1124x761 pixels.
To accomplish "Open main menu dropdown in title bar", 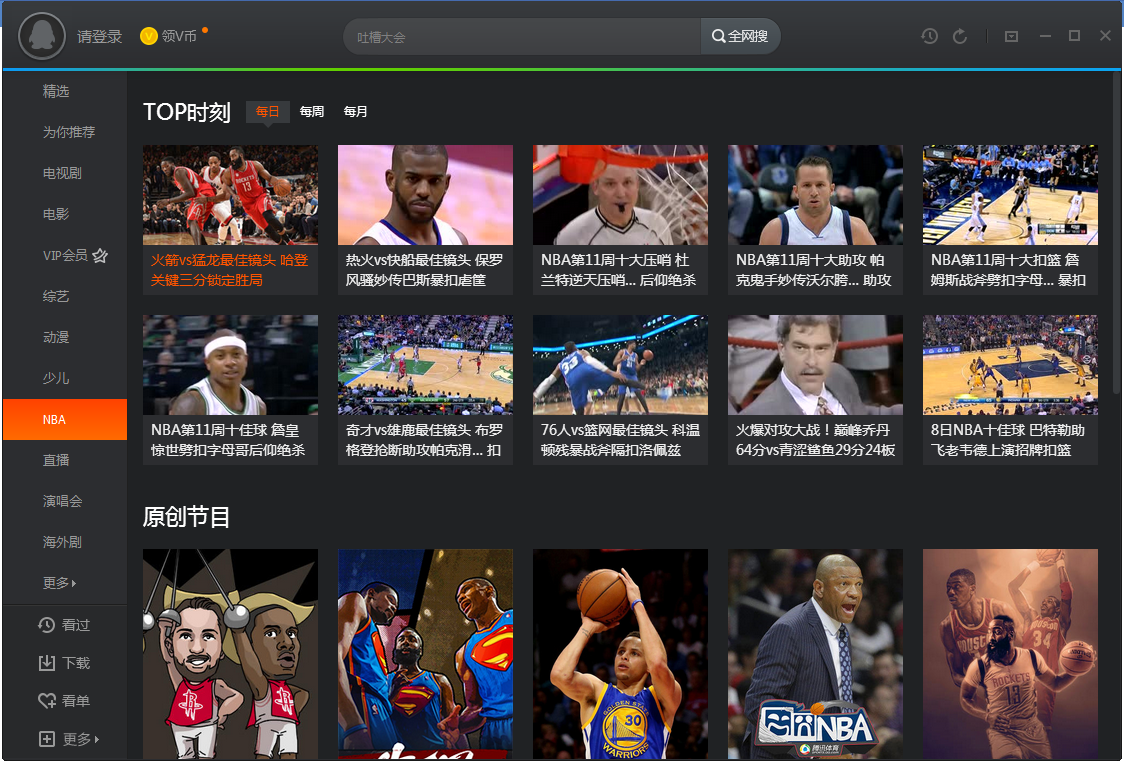I will [x=1011, y=37].
